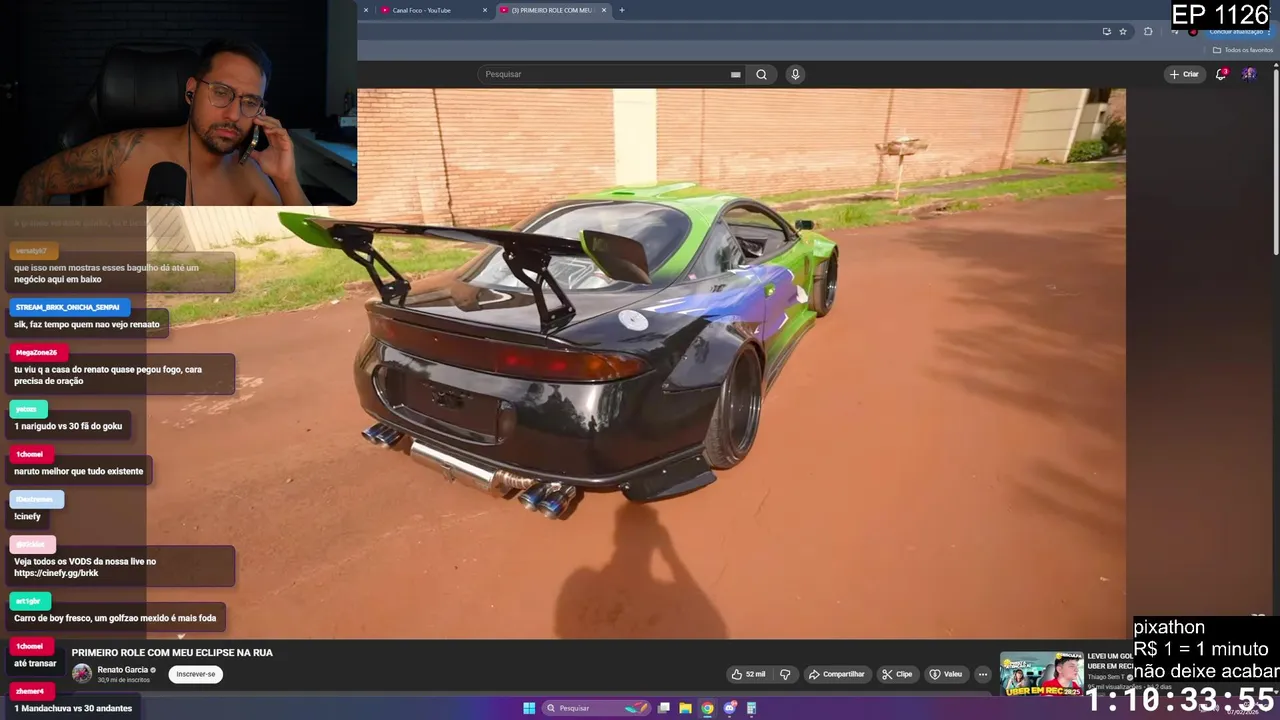Click the Chrome icon on the taskbar
Image resolution: width=1280 pixels, height=720 pixels.
pyautogui.click(x=707, y=708)
